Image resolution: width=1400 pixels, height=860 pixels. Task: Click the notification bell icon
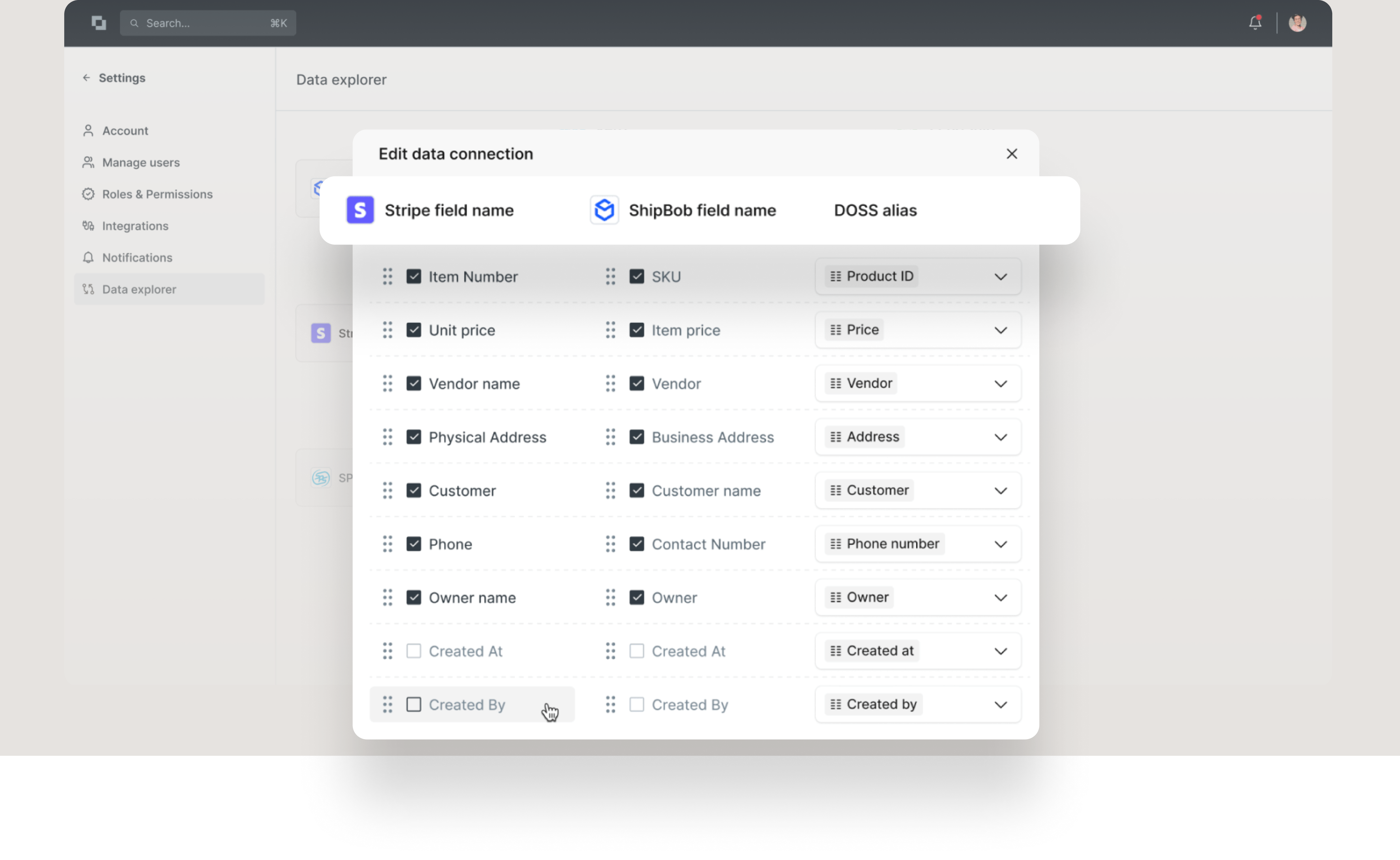pyautogui.click(x=1255, y=23)
